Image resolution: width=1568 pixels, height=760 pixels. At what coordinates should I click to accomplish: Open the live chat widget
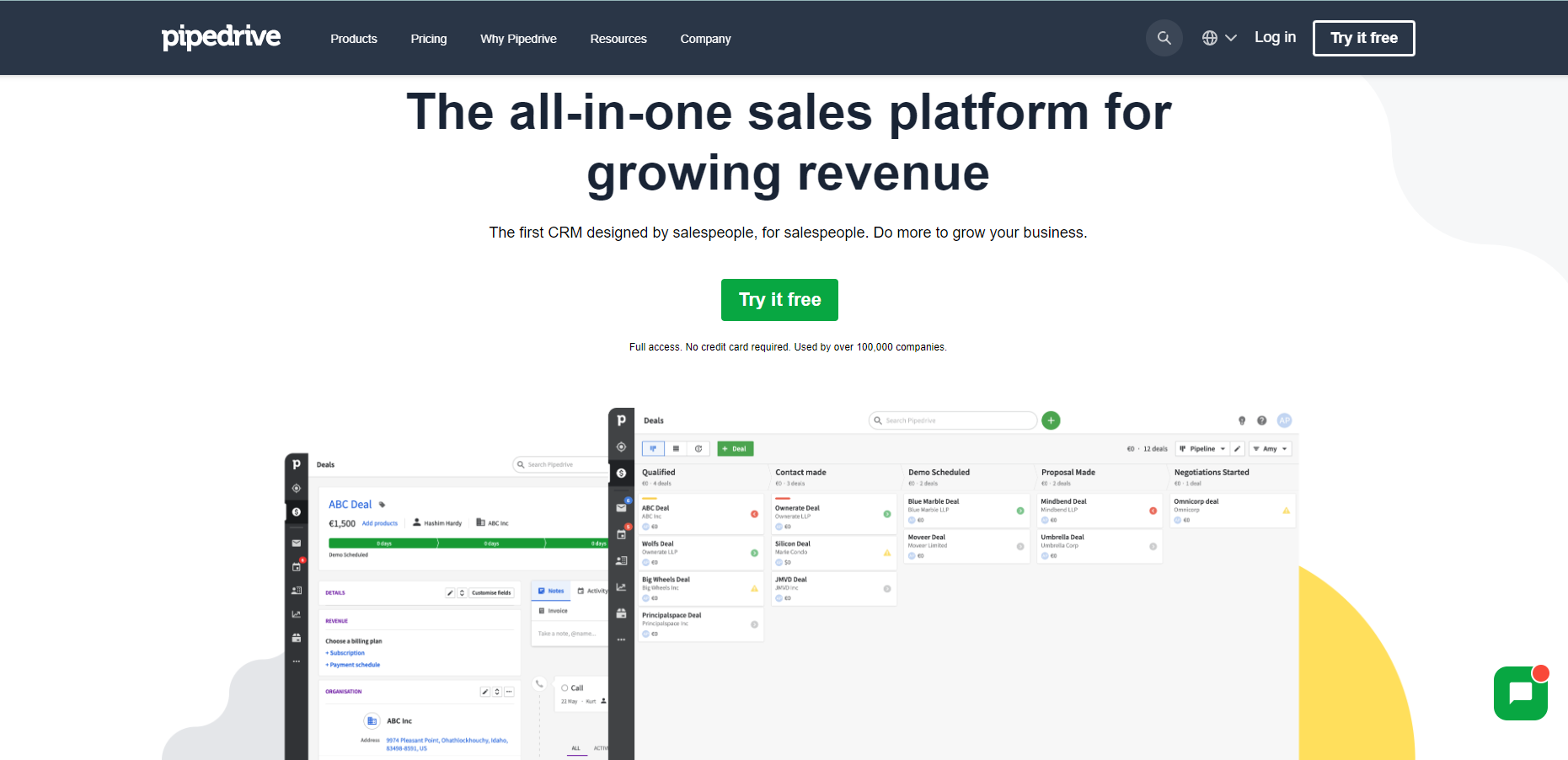coord(1521,693)
